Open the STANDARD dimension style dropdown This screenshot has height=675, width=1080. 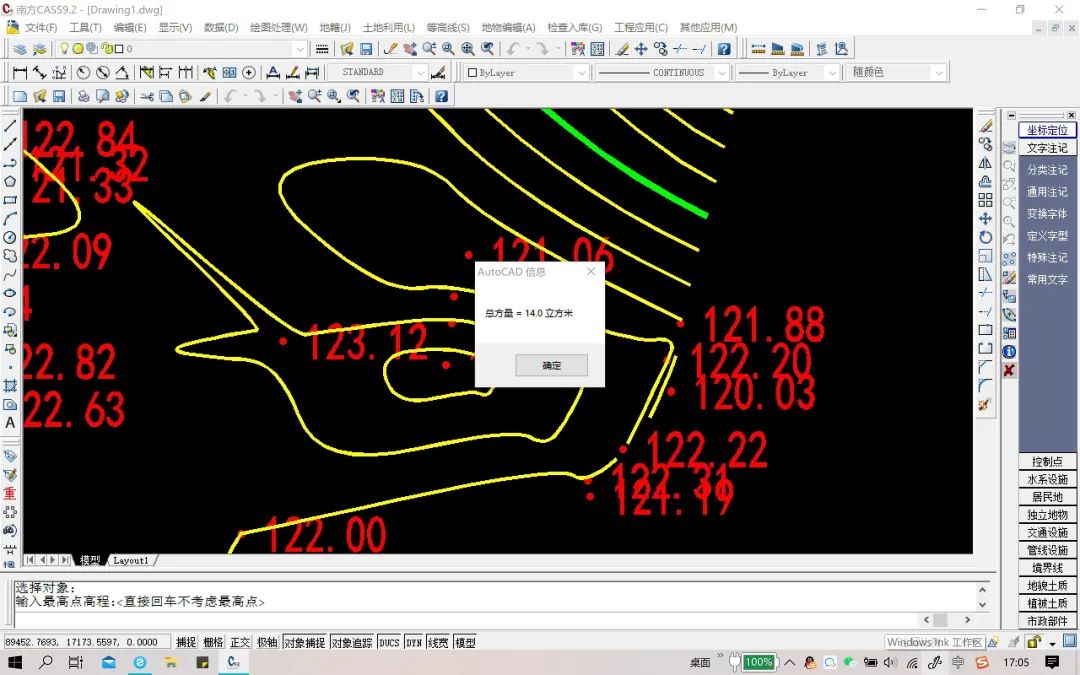coord(420,72)
